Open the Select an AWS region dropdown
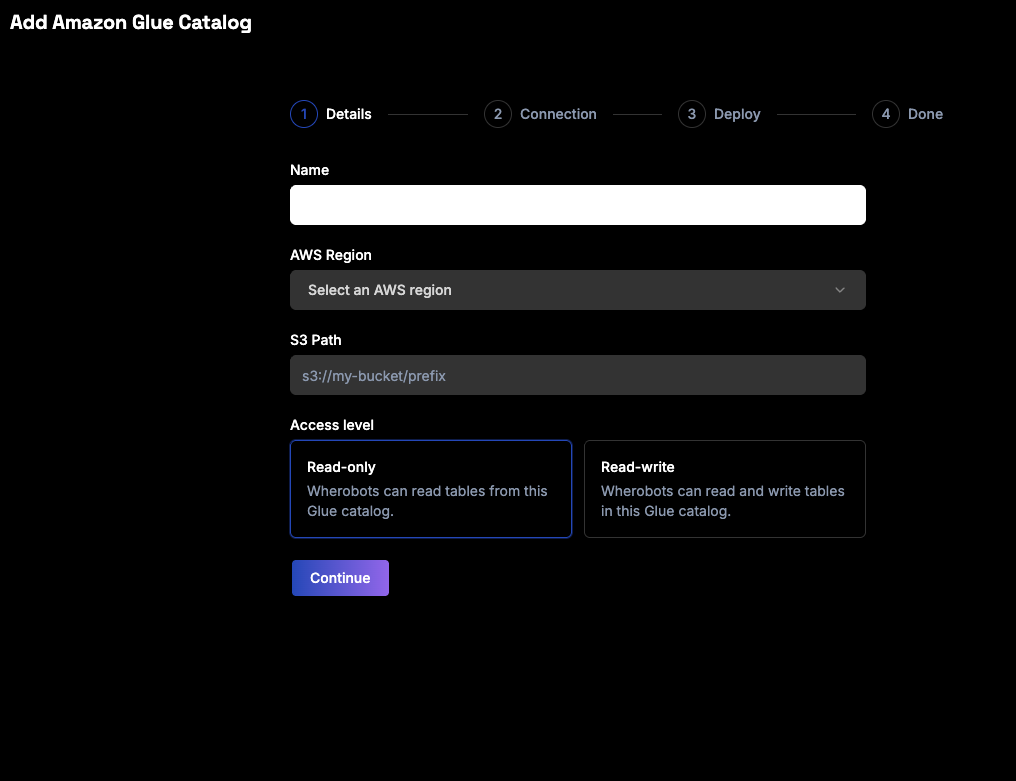Screen dimensions: 1016x781 (577, 290)
